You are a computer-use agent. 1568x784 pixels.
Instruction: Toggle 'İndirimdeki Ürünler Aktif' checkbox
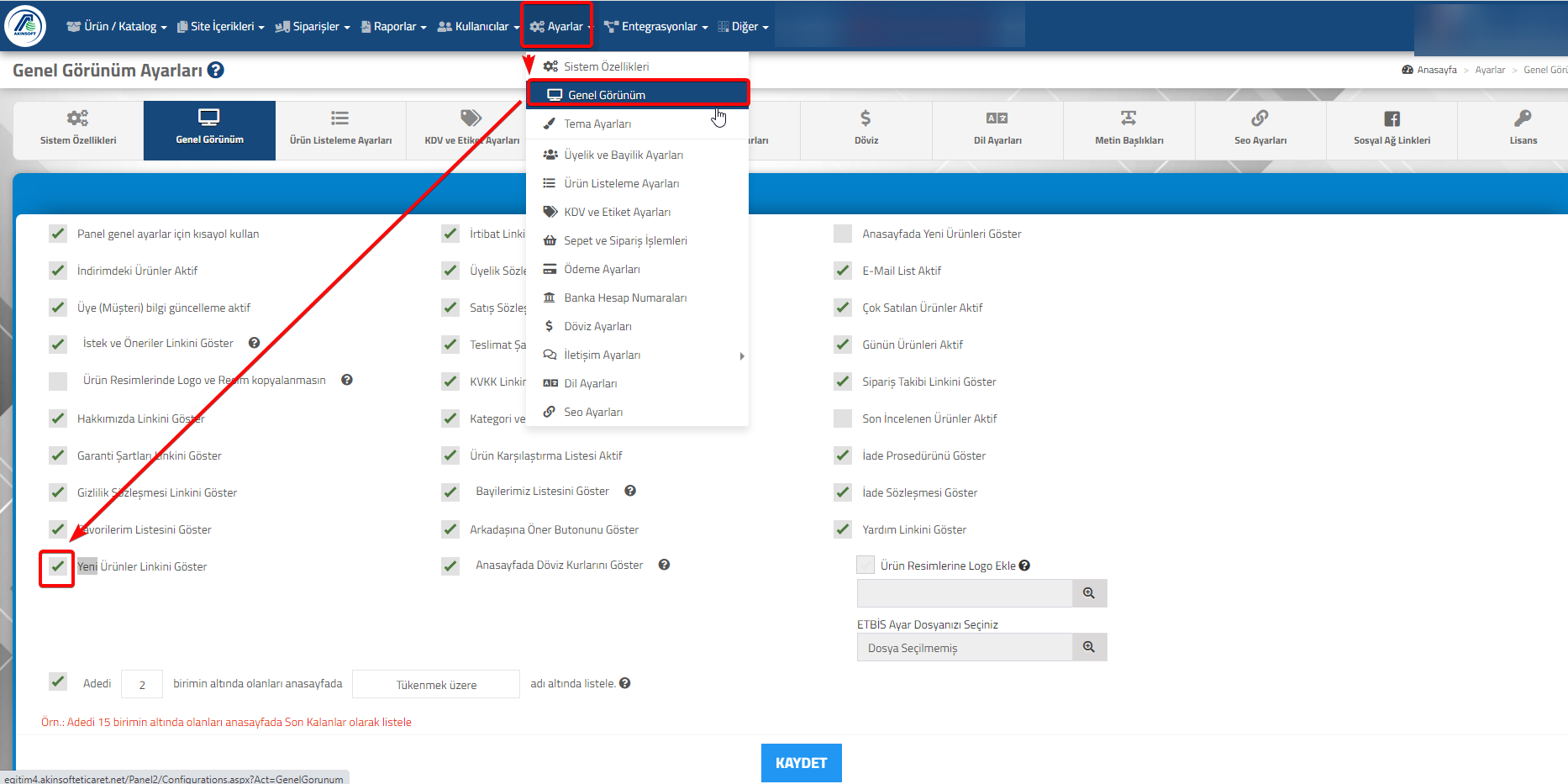point(58,271)
